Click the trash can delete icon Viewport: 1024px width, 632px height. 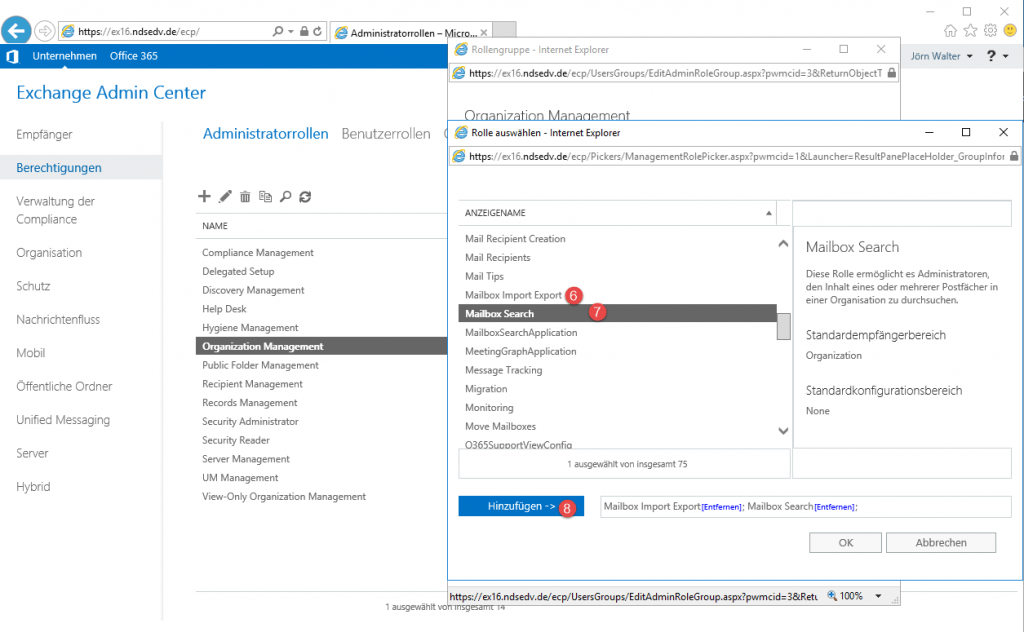tap(245, 197)
